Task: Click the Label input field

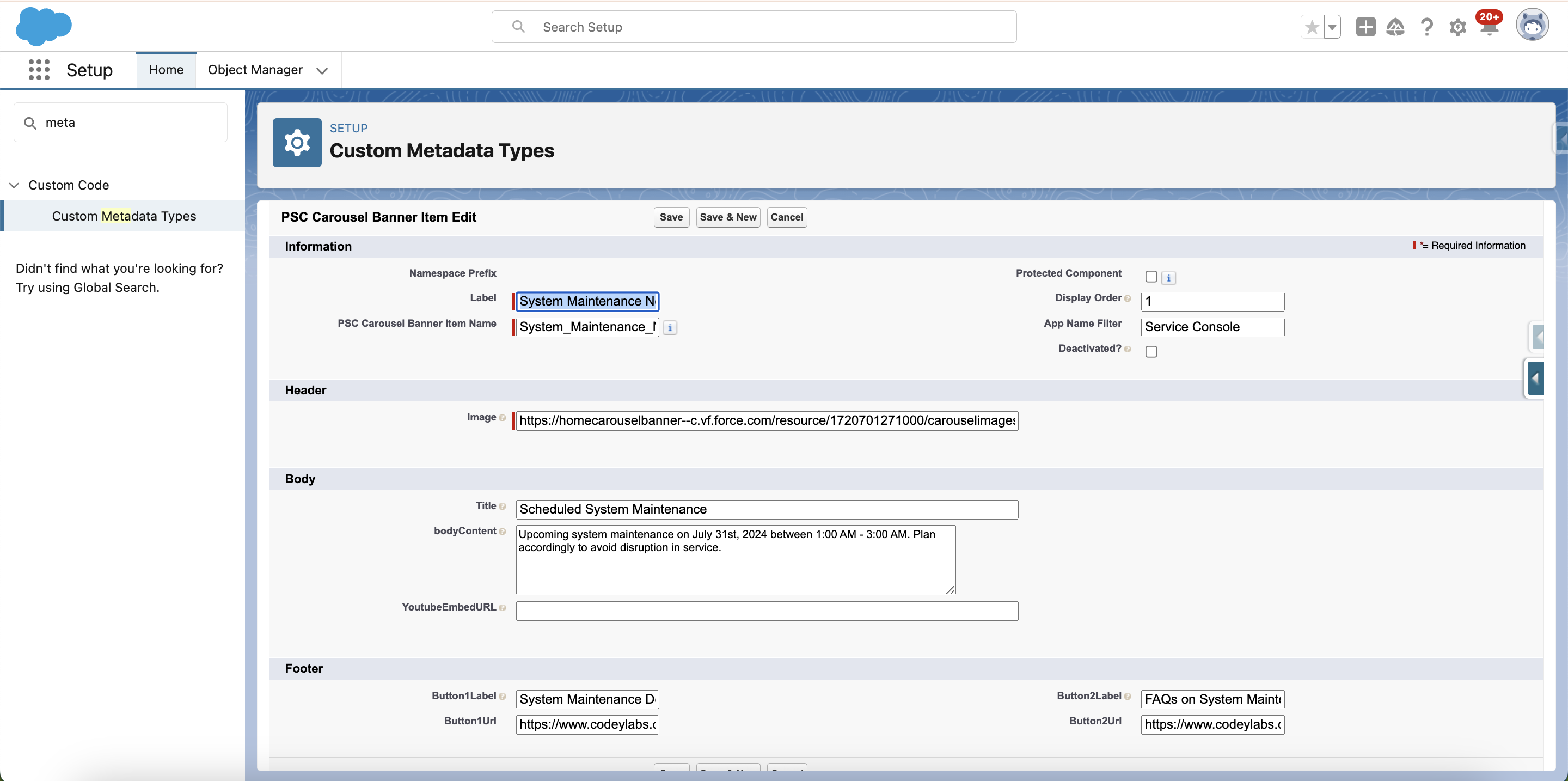Action: [x=587, y=301]
